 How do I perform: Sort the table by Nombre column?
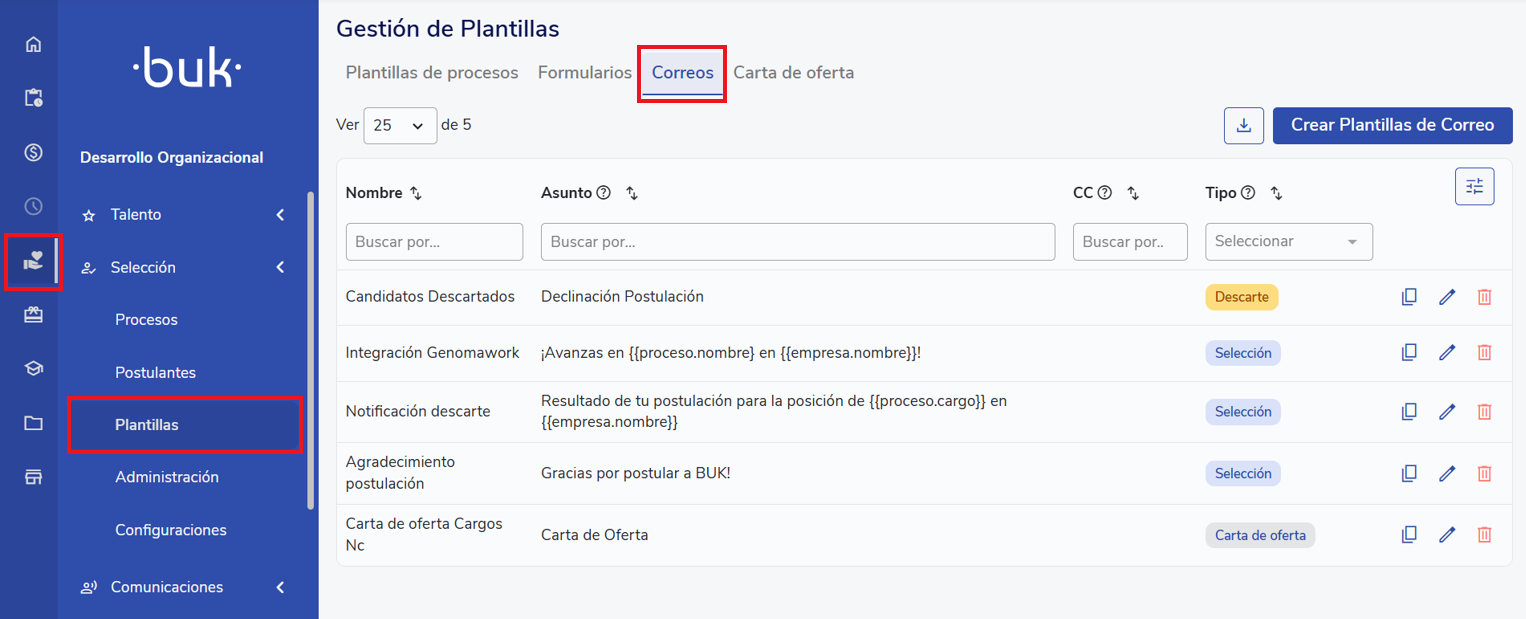tap(416, 193)
